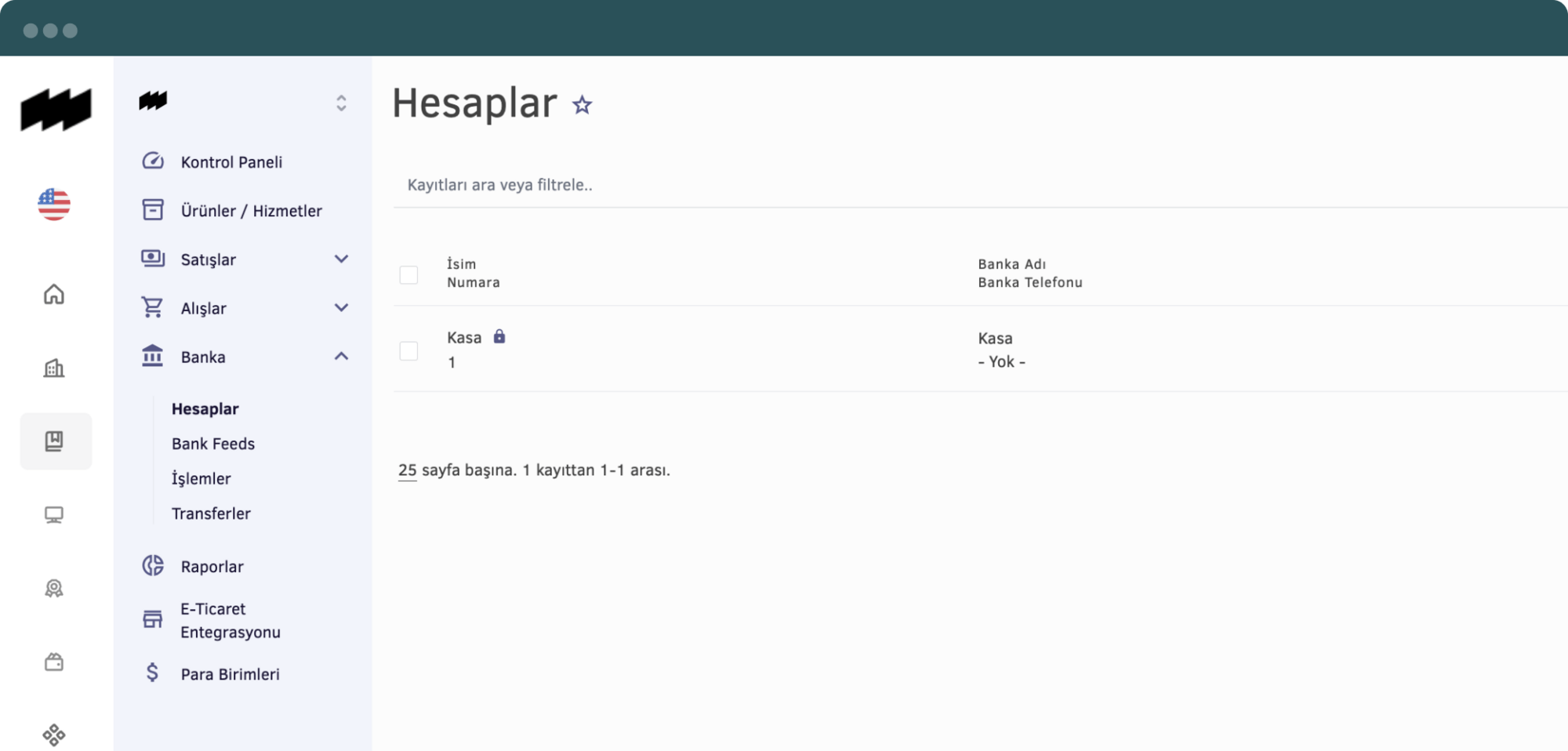
Task: Go to home icon in left rail
Action: pyautogui.click(x=54, y=295)
